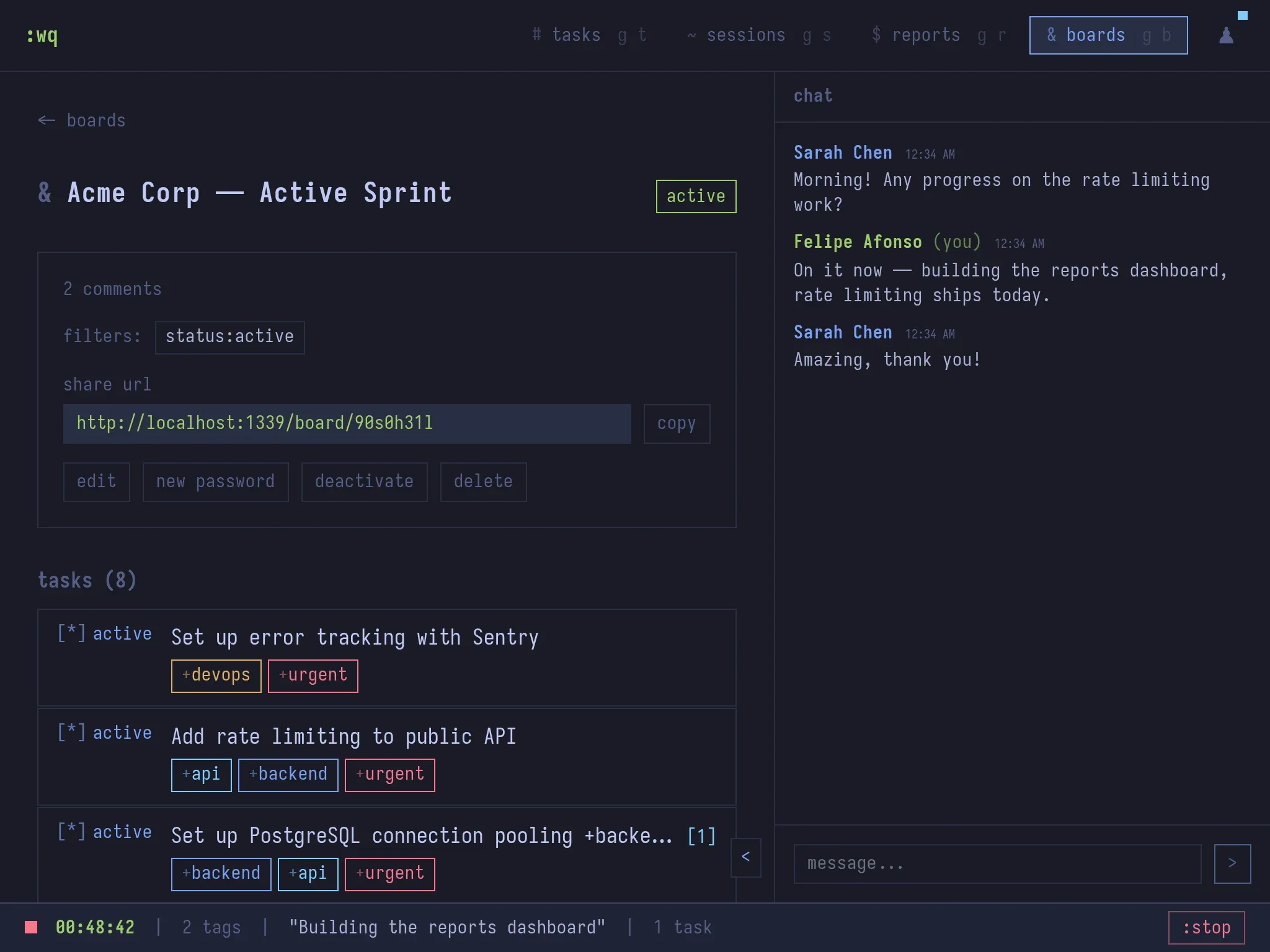1270x952 pixels.
Task: Click +api tag on PostgreSQL task
Action: 308,874
